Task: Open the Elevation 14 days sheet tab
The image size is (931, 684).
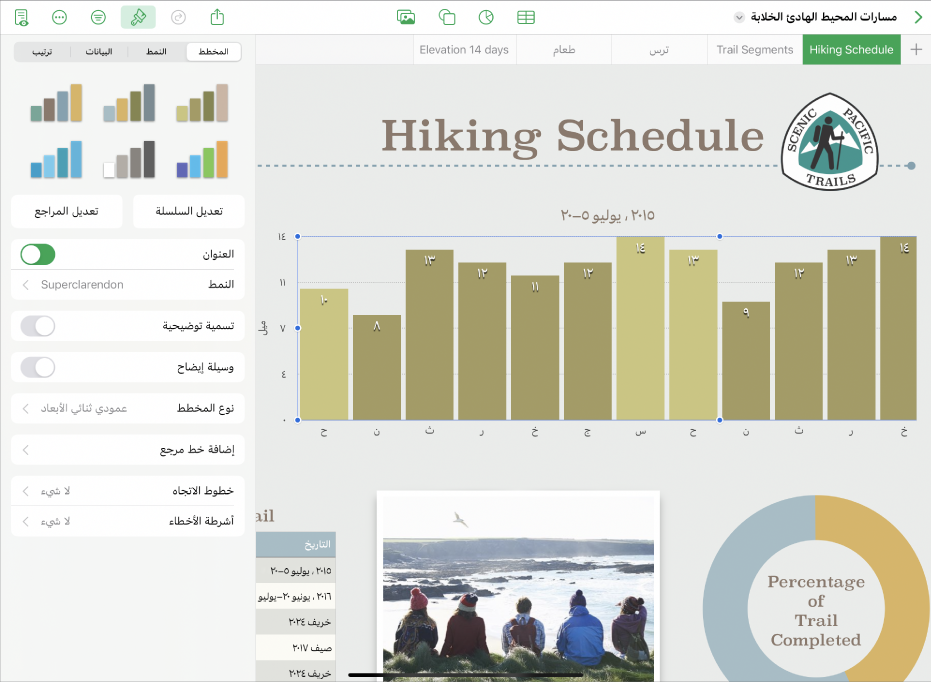Action: click(464, 50)
